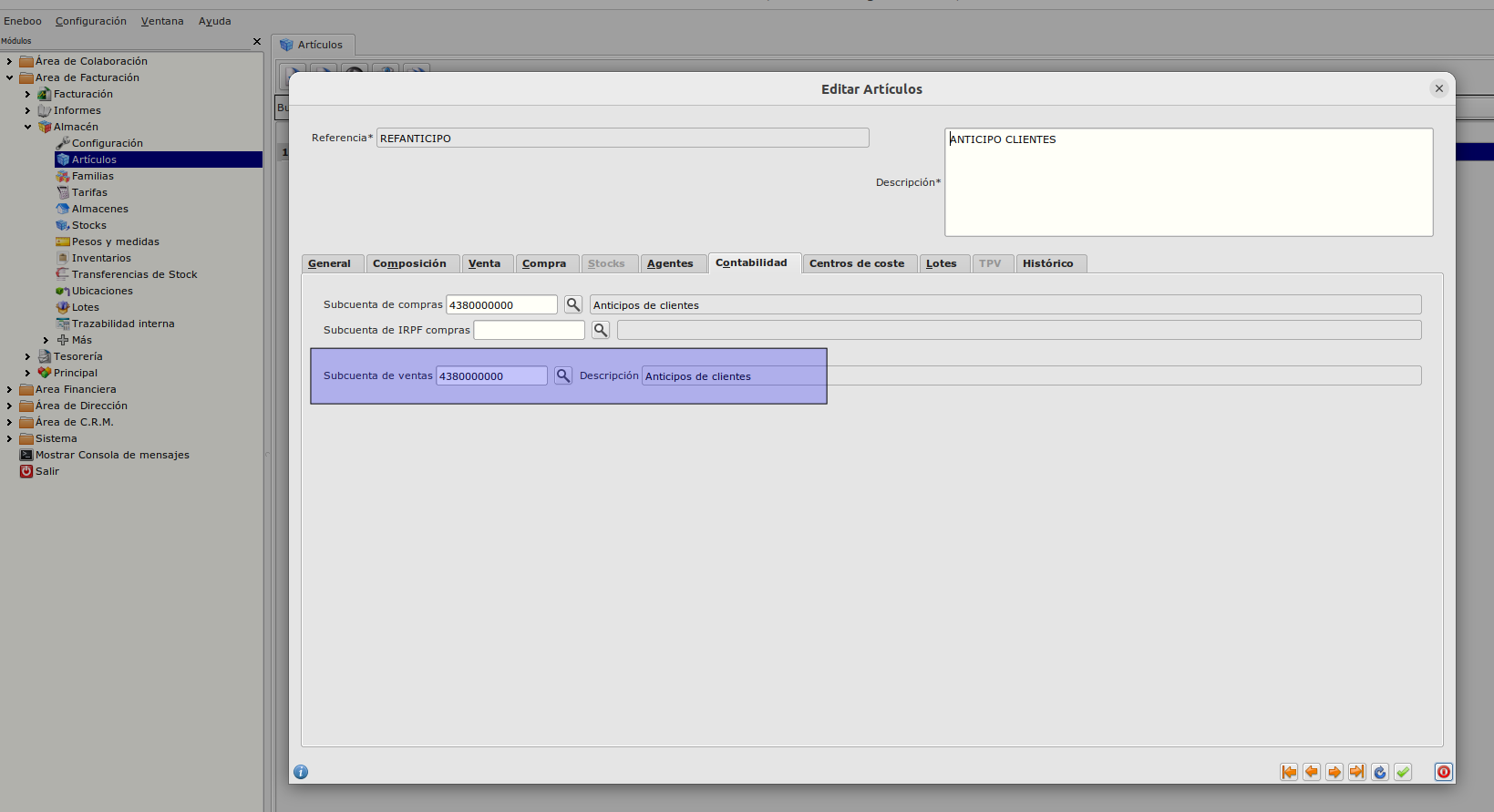Click the Subcuenta de compras code field
The width and height of the screenshot is (1494, 812).
501,304
